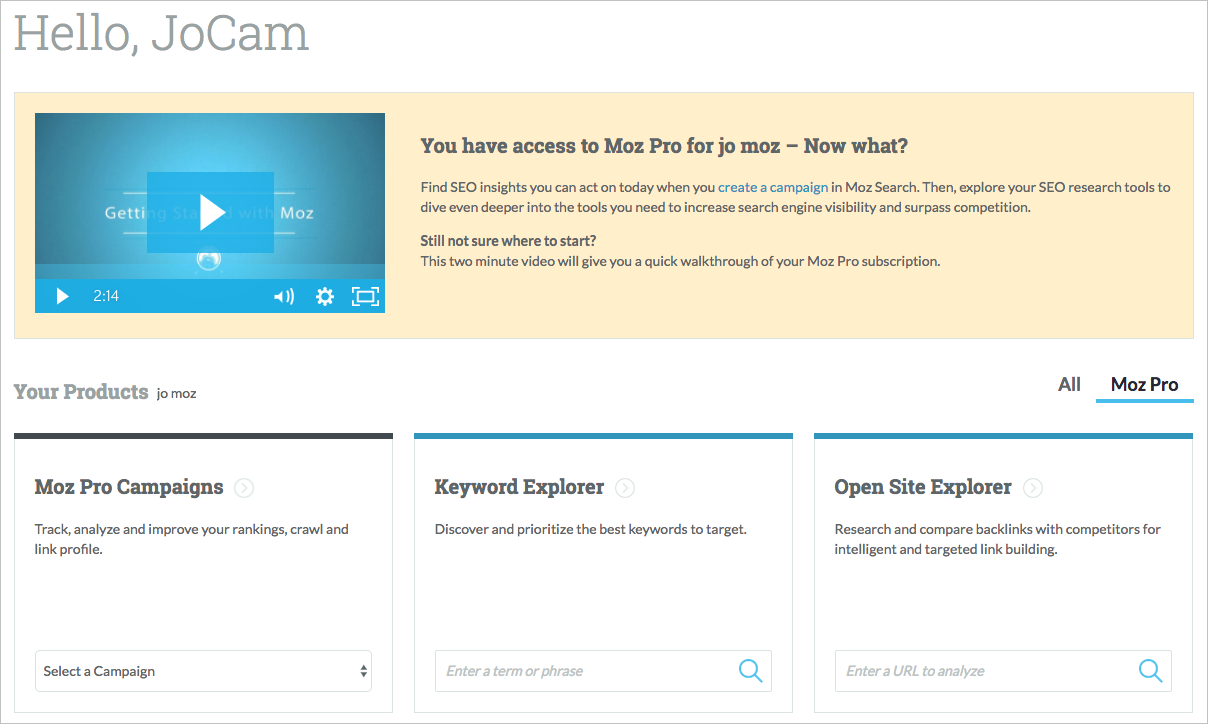
Task: Switch to the All products tab
Action: pos(1069,385)
